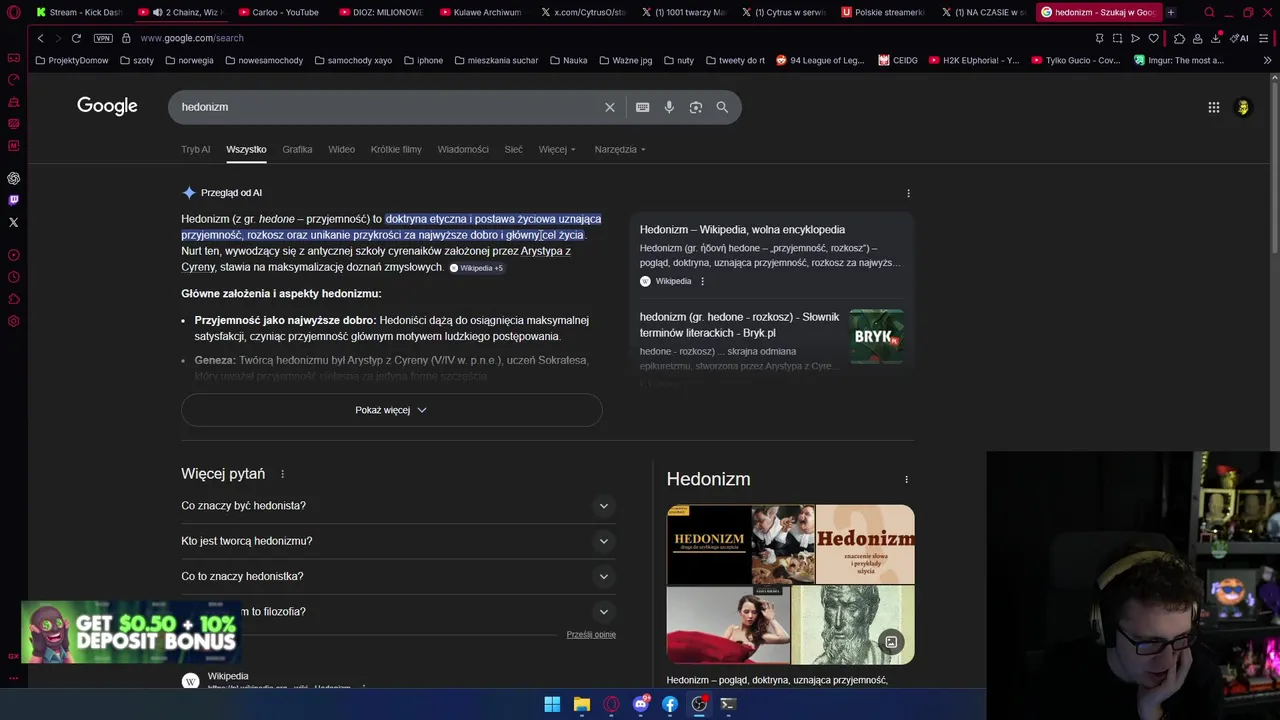The width and height of the screenshot is (1280, 720).
Task: Open the HEDONIZM book cover image
Action: (708, 544)
